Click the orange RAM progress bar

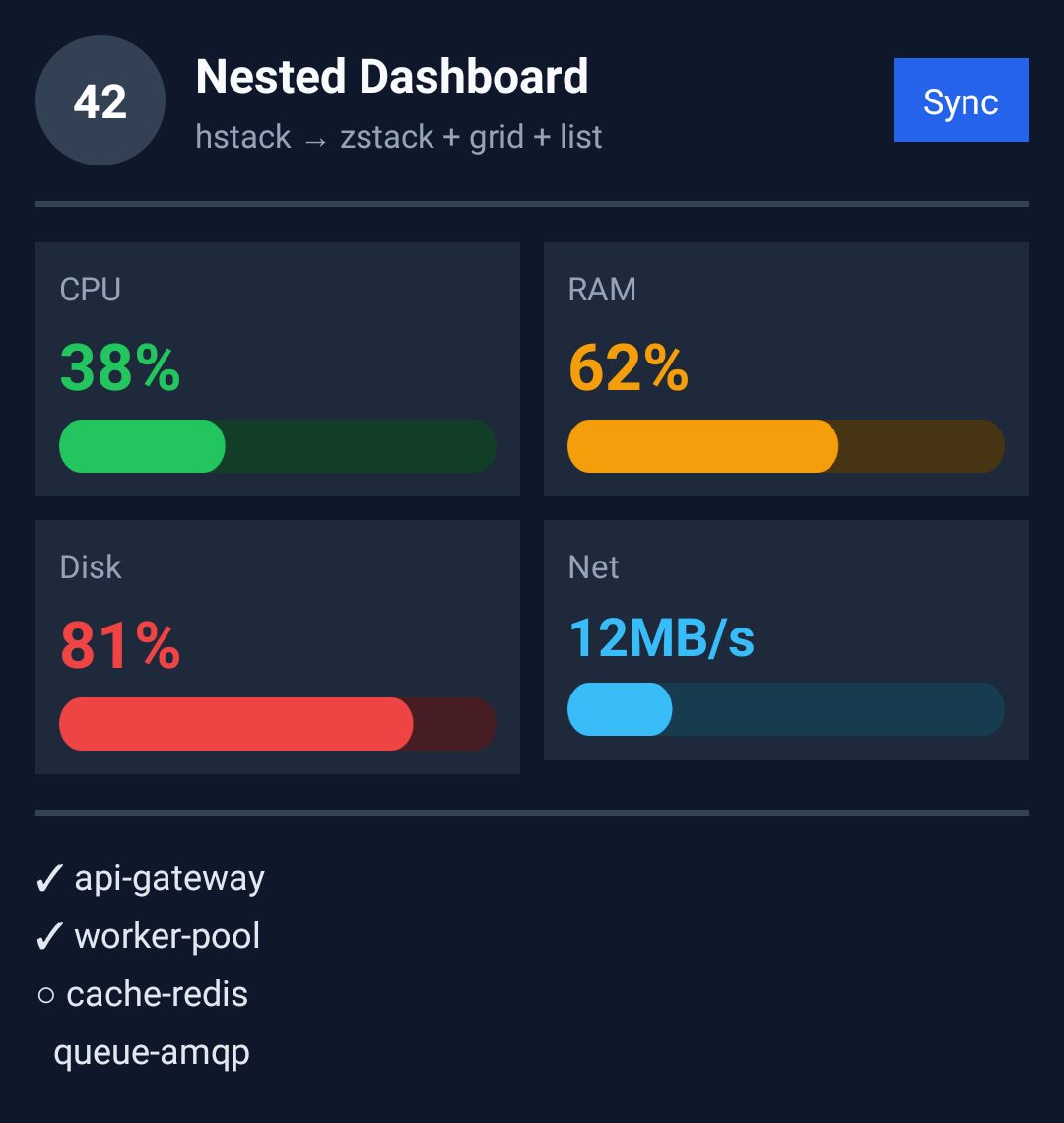[x=785, y=446]
